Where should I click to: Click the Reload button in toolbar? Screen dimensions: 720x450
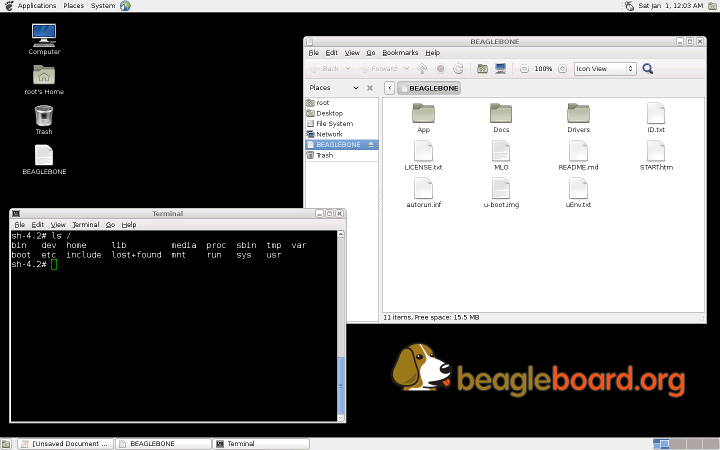pyautogui.click(x=458, y=69)
